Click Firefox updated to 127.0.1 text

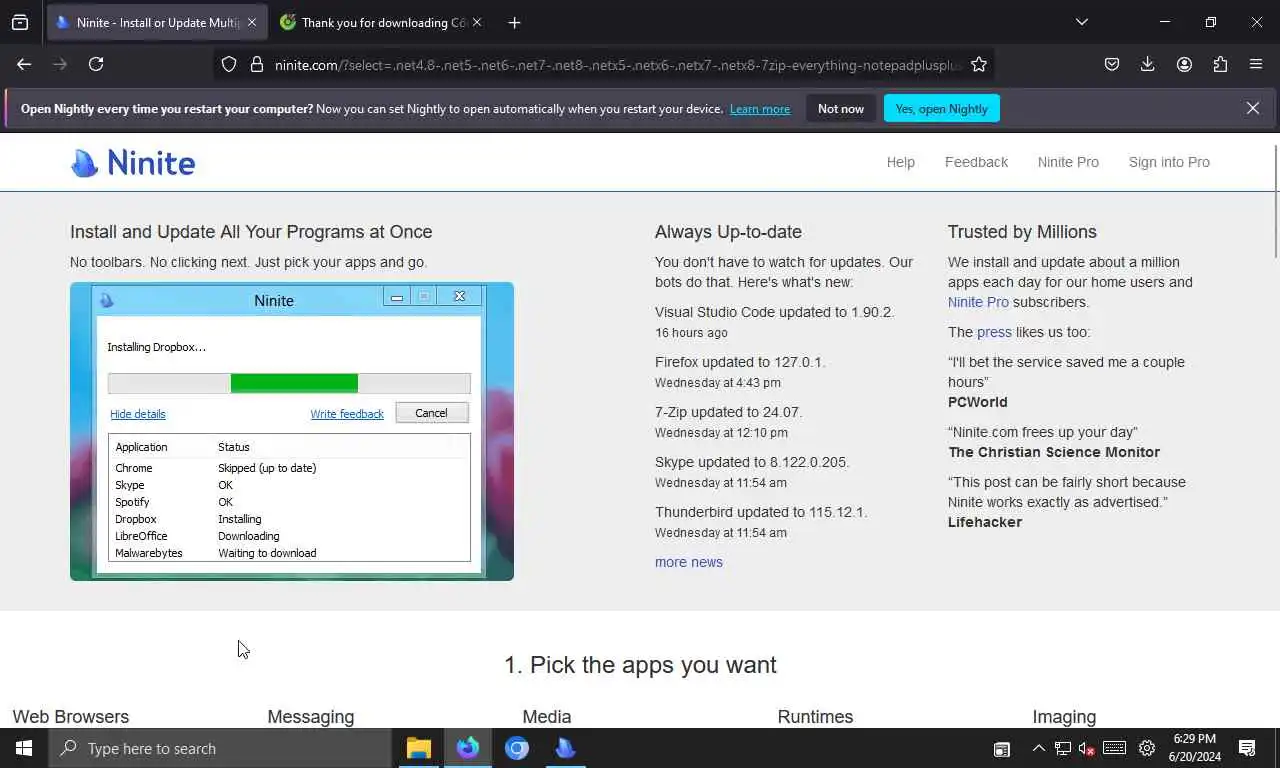[x=740, y=362]
